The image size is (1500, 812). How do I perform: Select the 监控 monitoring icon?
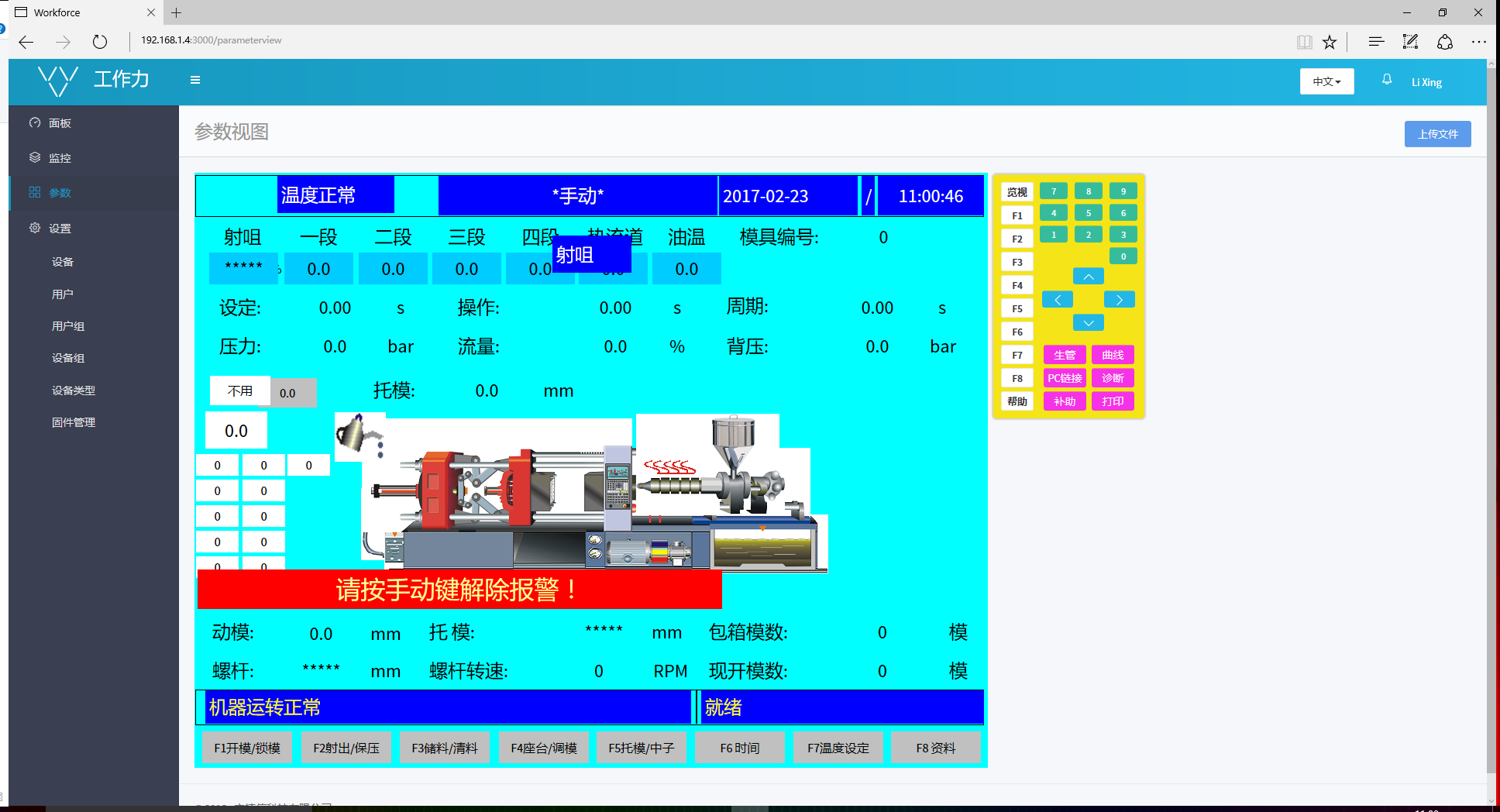(35, 157)
